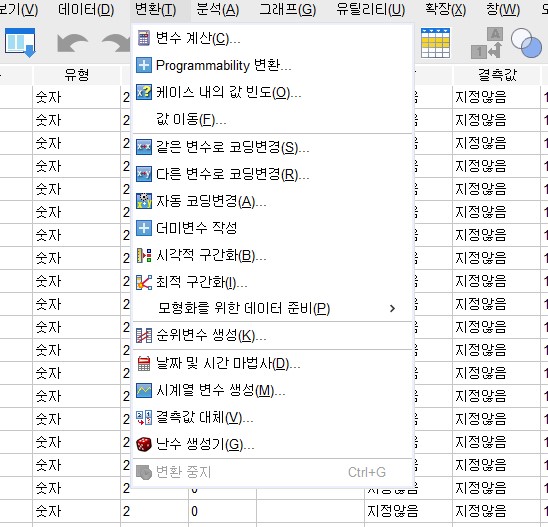Click the dialog recall toolbar icon
Viewport: 548px width, 527px height.
click(x=20, y=43)
